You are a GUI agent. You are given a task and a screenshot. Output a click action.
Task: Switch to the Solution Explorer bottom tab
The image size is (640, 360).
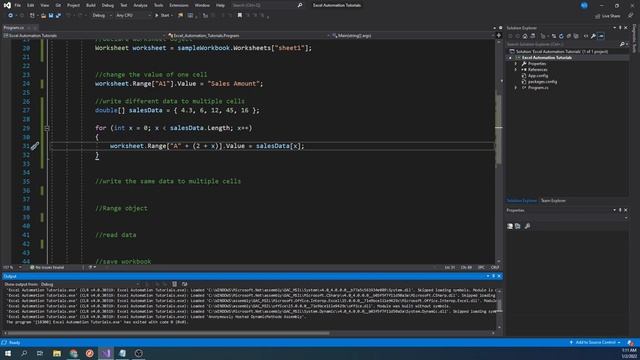click(521, 201)
